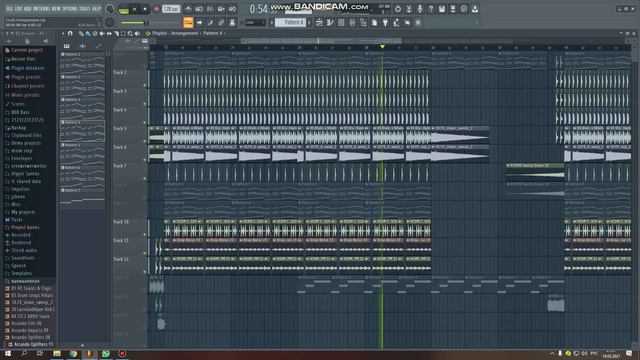Expand the Backup folder in browser
This screenshot has height=360, width=640.
18,128
